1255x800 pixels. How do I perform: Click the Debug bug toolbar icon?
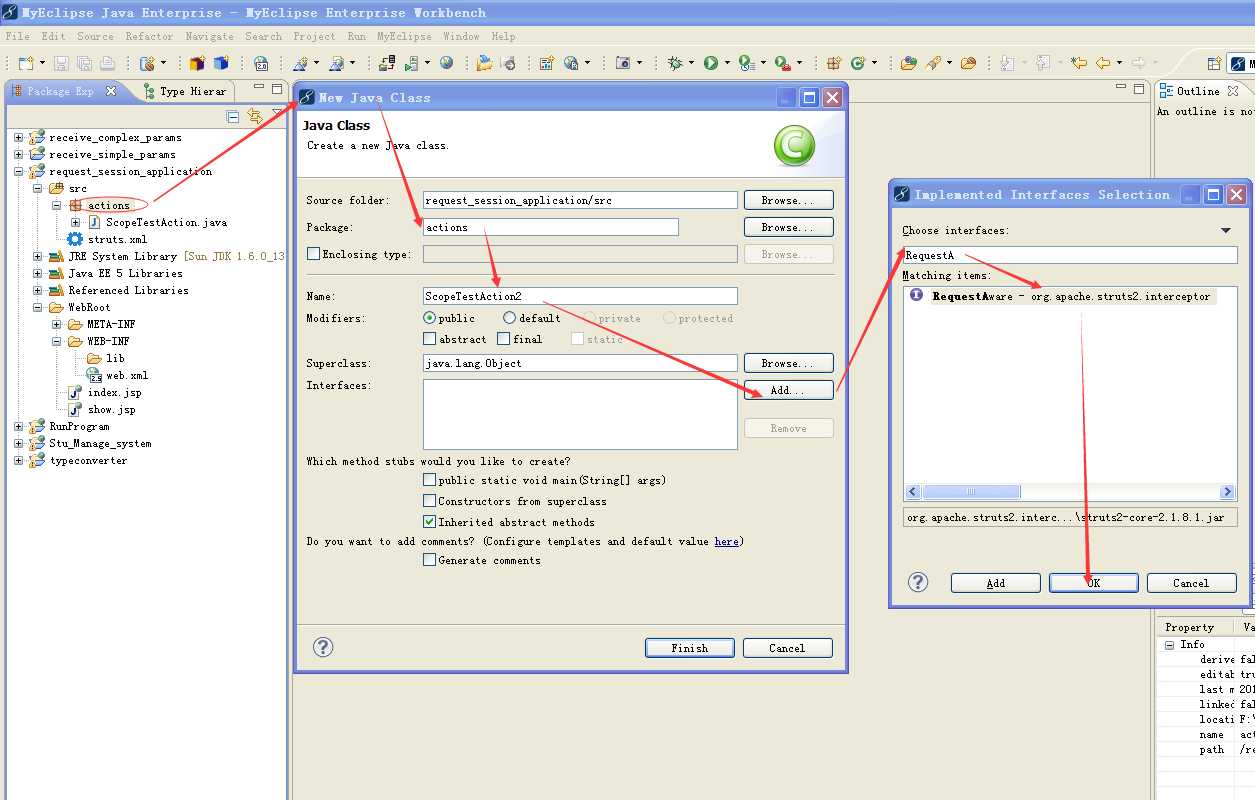coord(676,63)
